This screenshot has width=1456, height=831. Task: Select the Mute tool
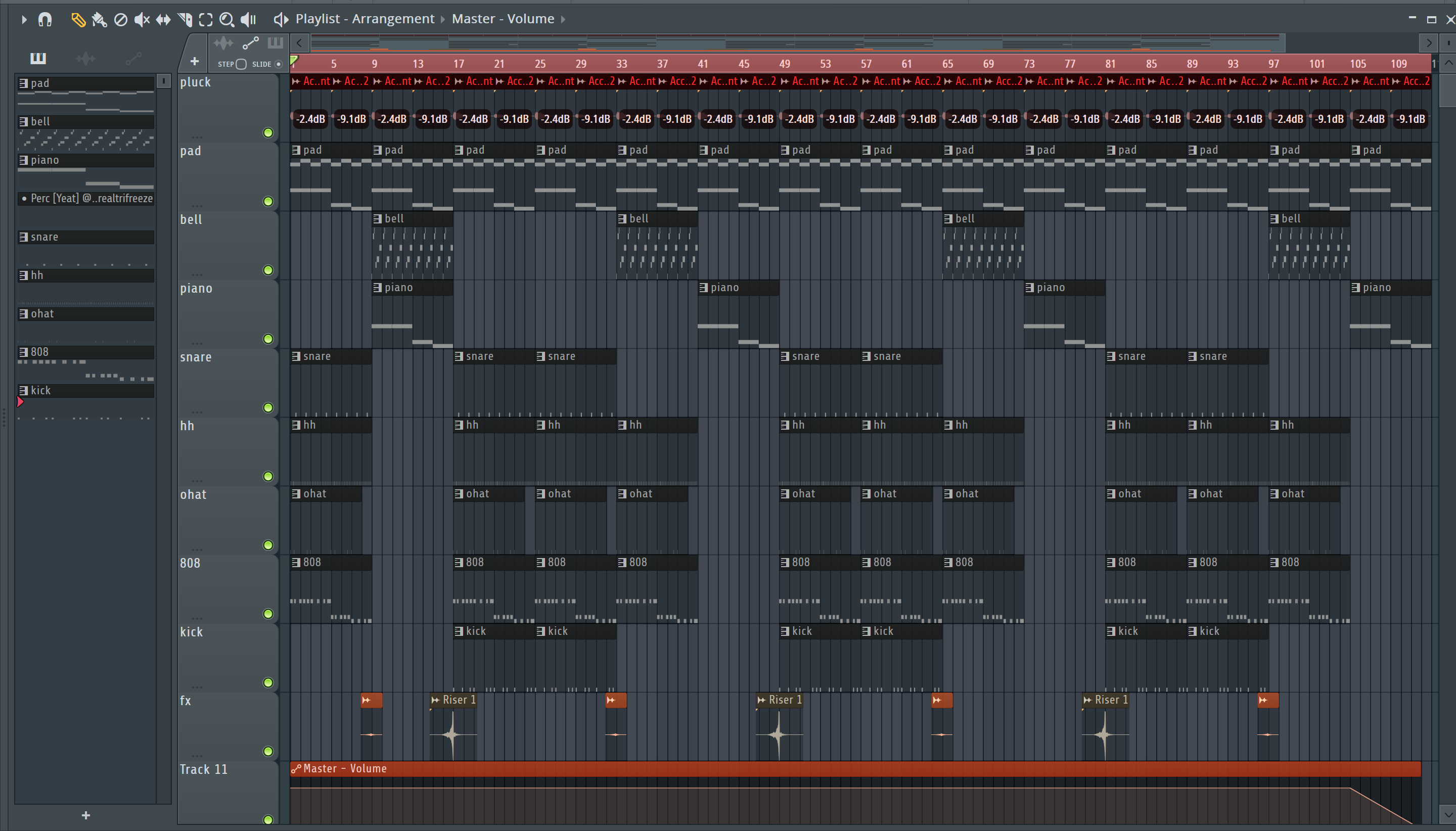click(x=142, y=20)
